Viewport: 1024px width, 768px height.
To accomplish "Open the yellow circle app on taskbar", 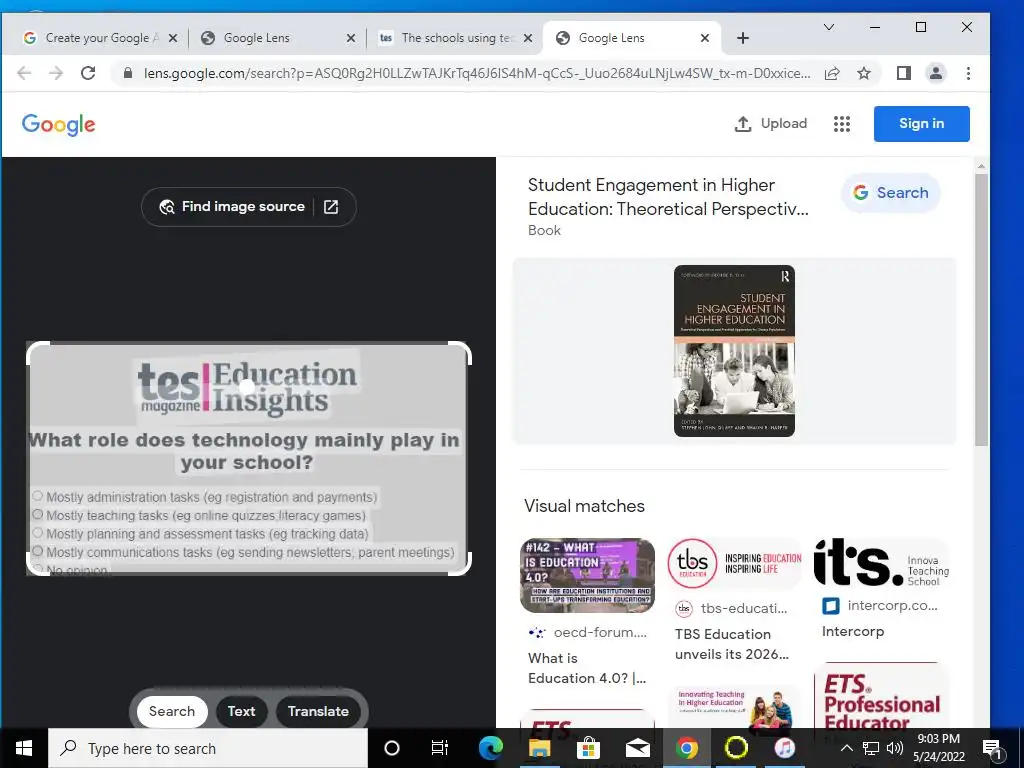I will [736, 748].
